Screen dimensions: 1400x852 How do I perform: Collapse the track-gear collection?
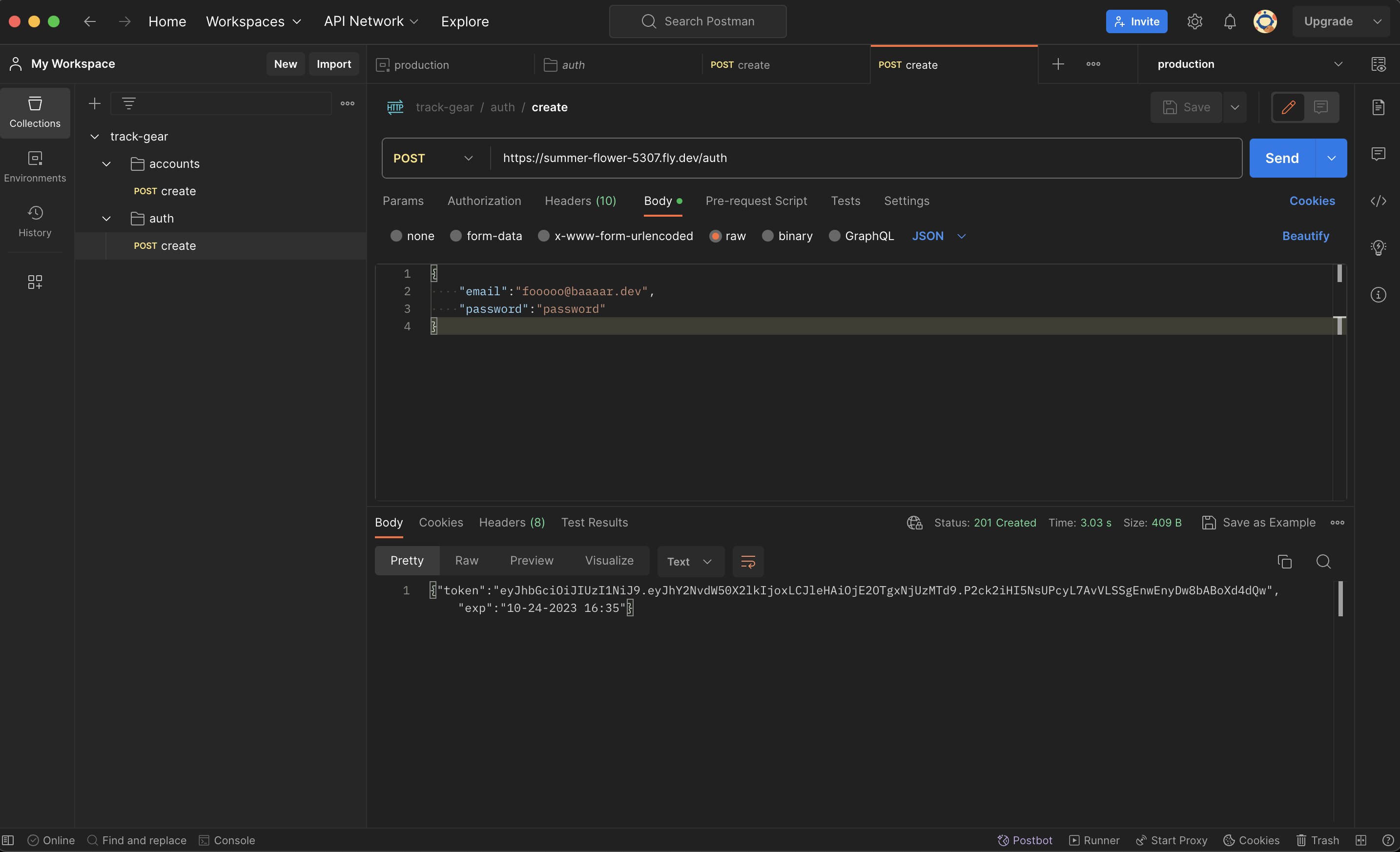[95, 136]
